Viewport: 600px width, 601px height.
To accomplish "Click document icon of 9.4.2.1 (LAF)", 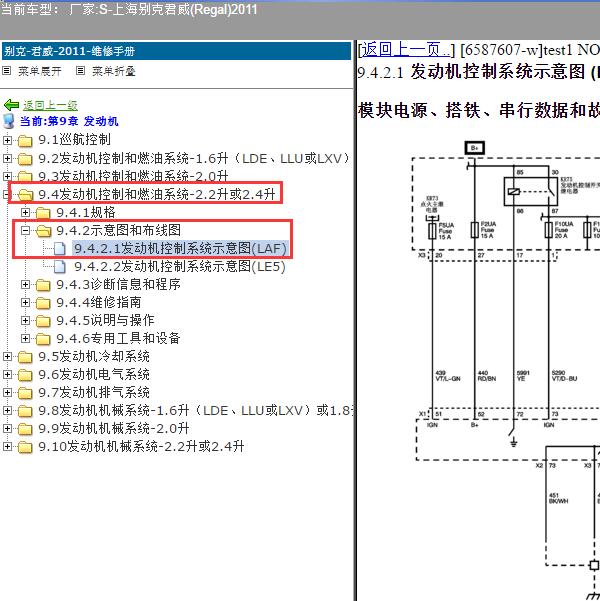I will [x=59, y=248].
